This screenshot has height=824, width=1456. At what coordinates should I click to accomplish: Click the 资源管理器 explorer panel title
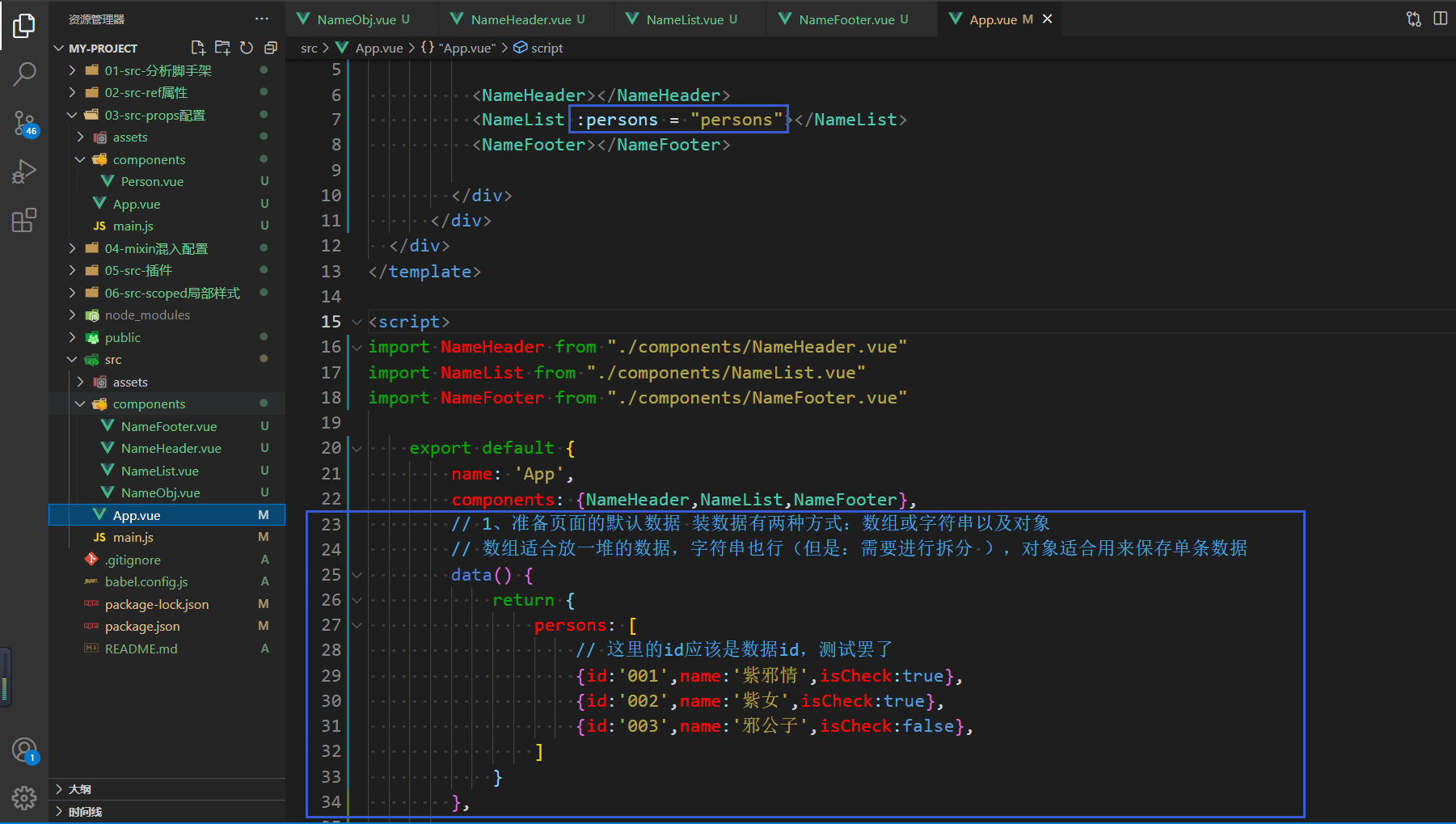point(96,19)
